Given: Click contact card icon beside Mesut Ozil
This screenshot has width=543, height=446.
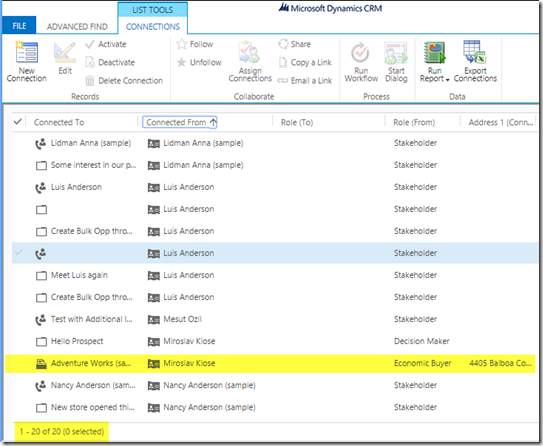Looking at the screenshot, I should (154, 320).
